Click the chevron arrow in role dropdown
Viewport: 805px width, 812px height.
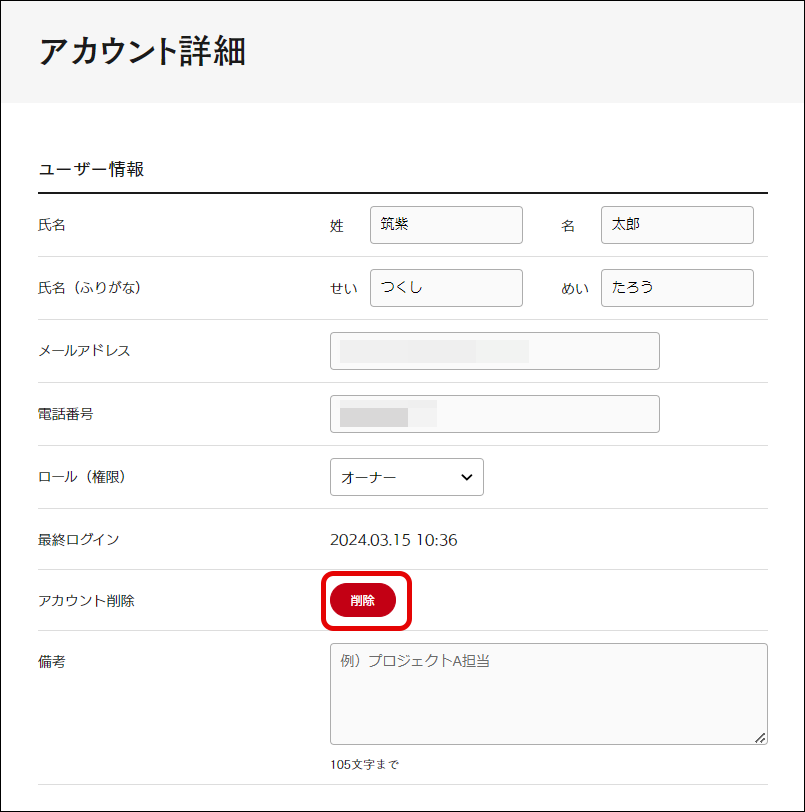pyautogui.click(x=466, y=477)
